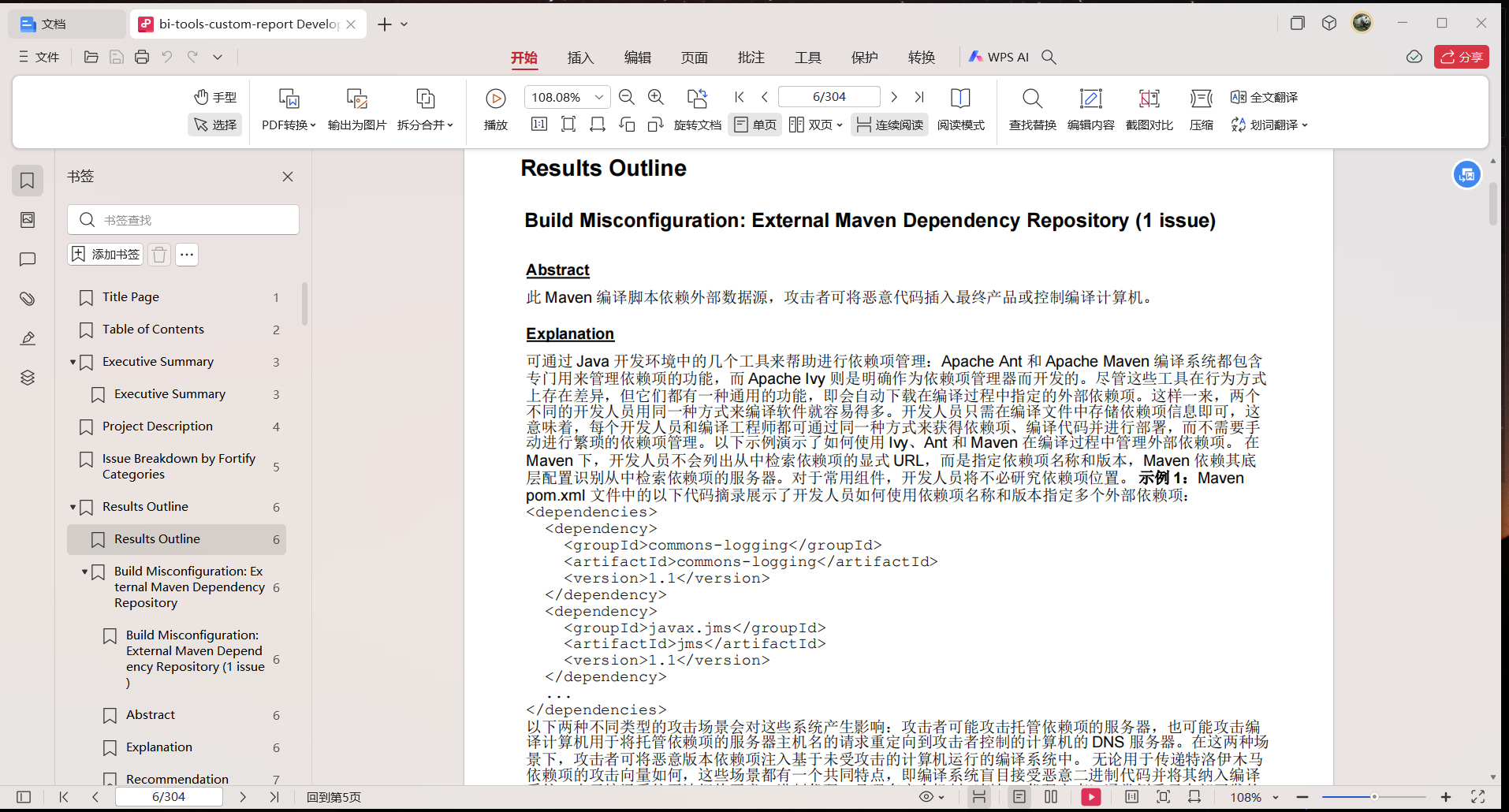Jump to first page toolbar arrow

[x=740, y=97]
